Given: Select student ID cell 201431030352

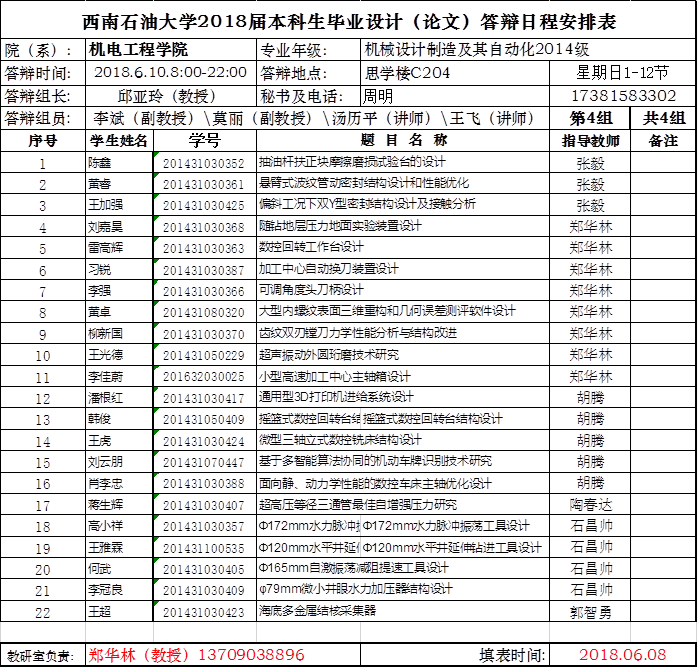Looking at the screenshot, I should pyautogui.click(x=203, y=163).
